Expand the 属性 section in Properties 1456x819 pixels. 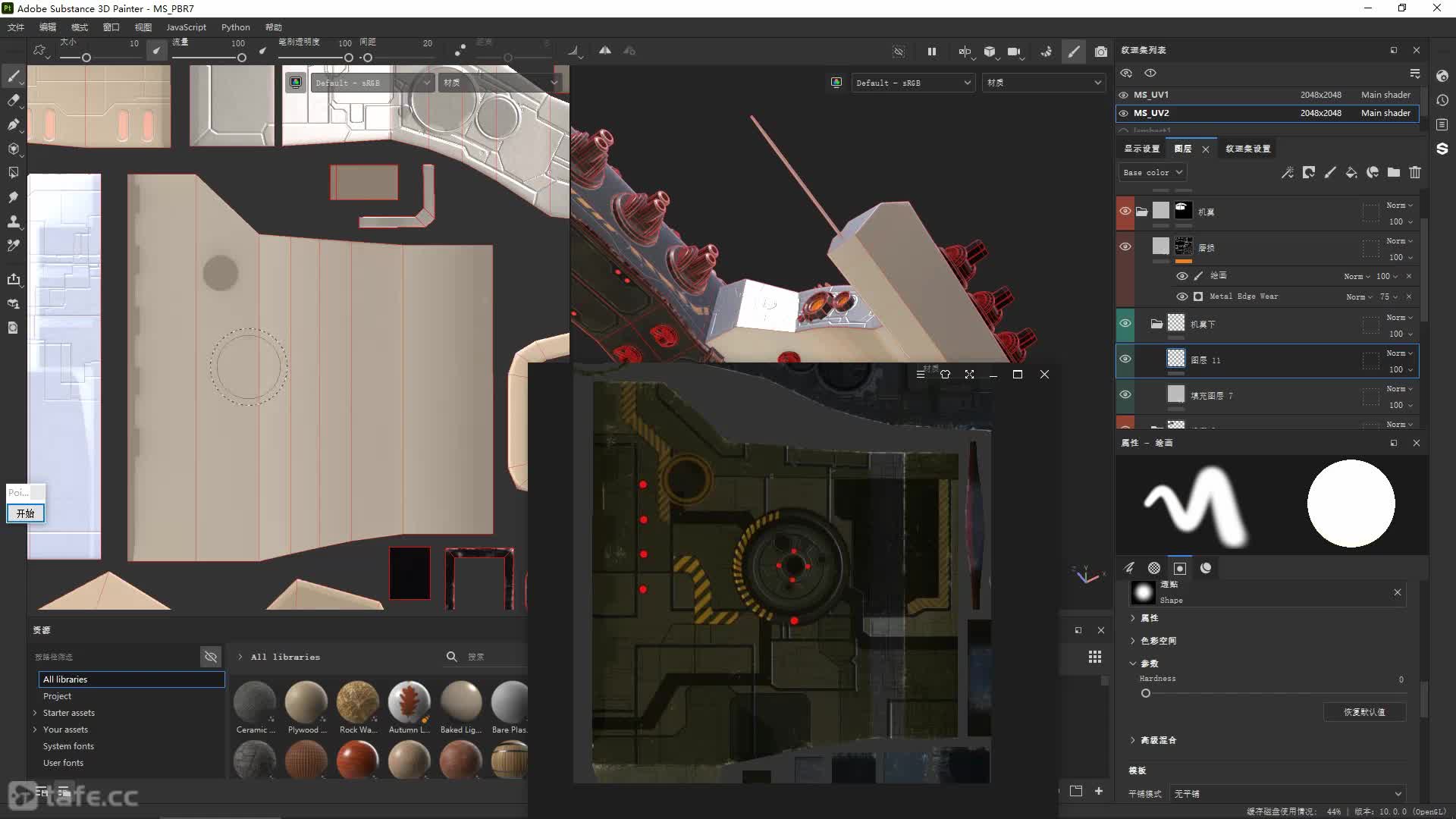coord(1133,618)
